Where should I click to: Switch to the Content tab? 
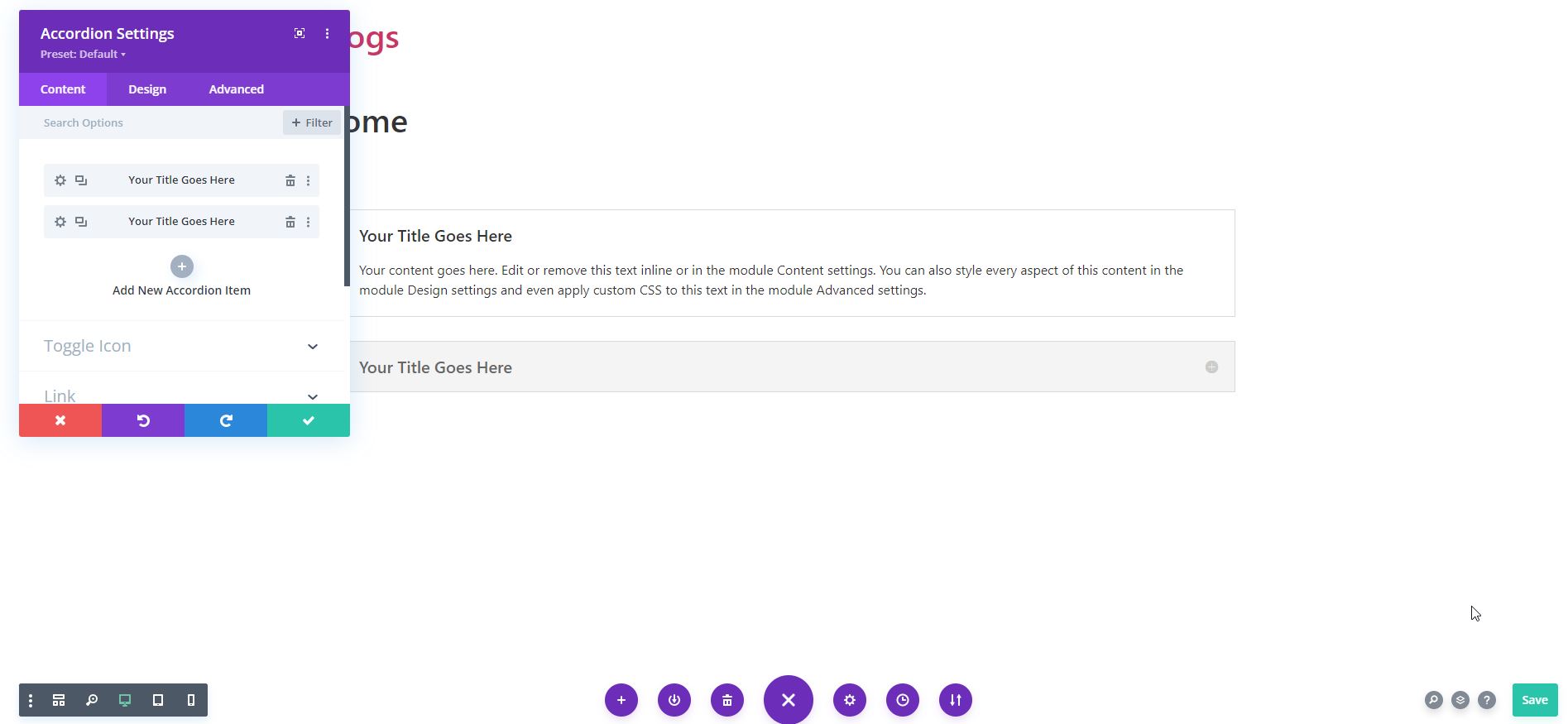pyautogui.click(x=63, y=89)
